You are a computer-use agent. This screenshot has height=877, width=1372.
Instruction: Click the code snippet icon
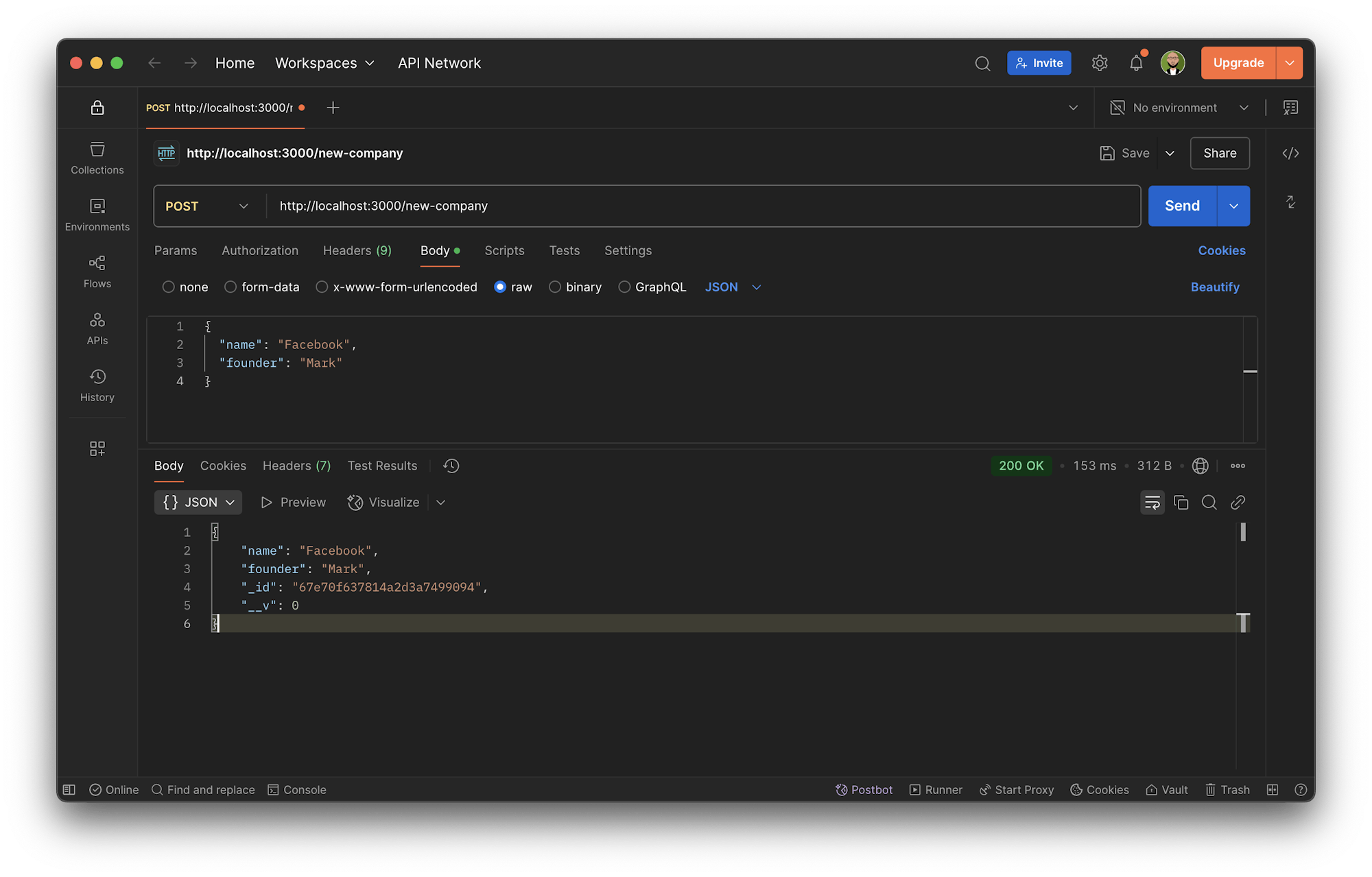1290,153
